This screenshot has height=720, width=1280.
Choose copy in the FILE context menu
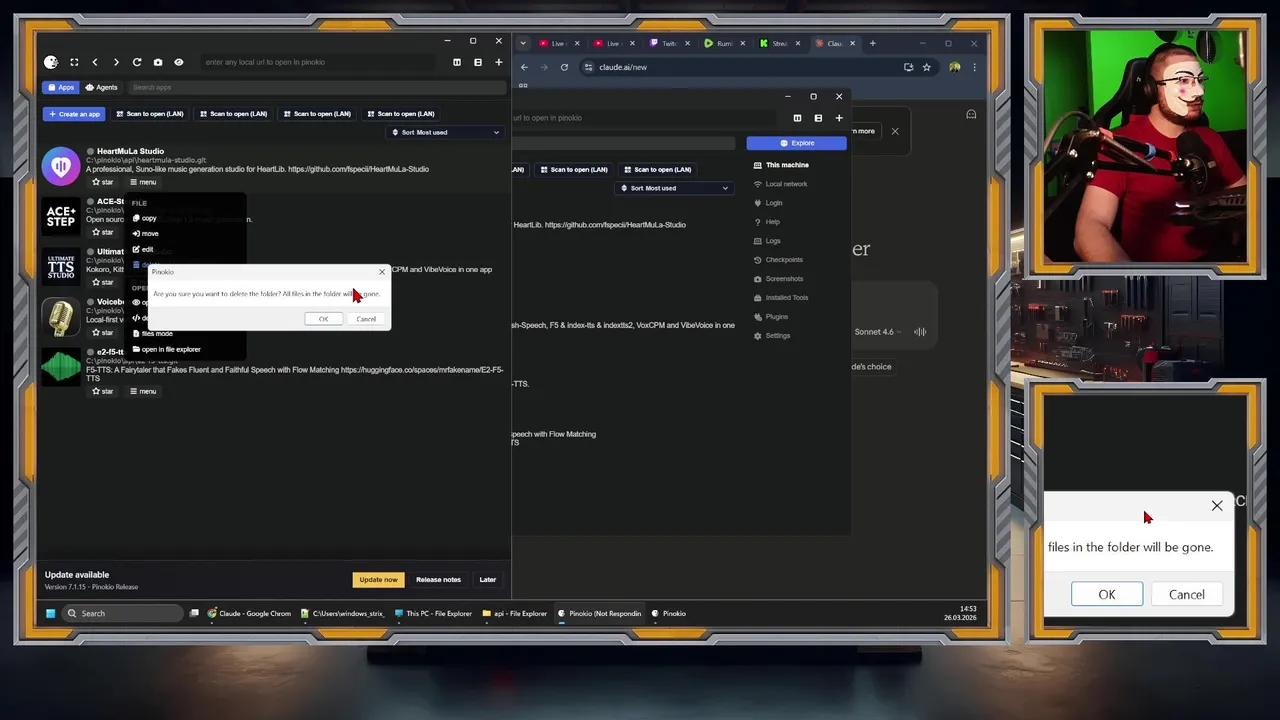[145, 218]
